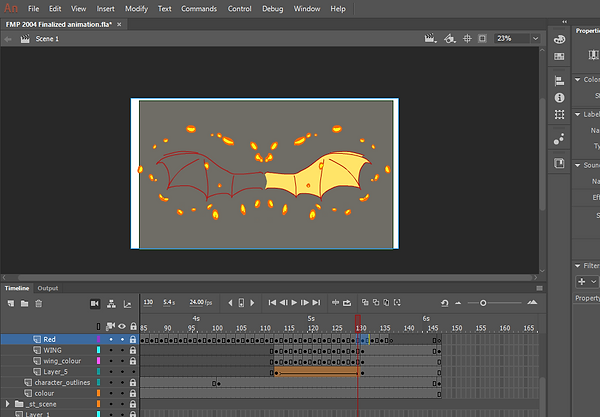Open the stage zoom percentage dropdown
Screen dimensions: 600x417
click(535, 38)
